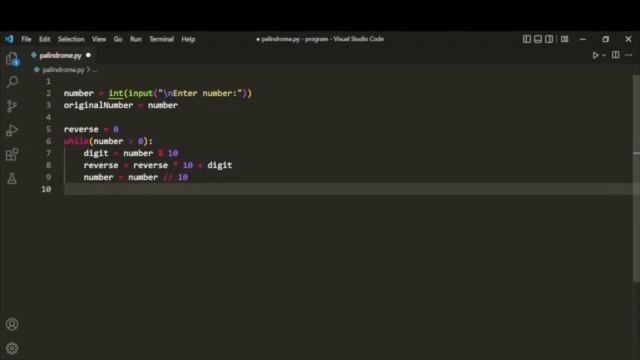Open the Accounts menu icon

point(12,324)
